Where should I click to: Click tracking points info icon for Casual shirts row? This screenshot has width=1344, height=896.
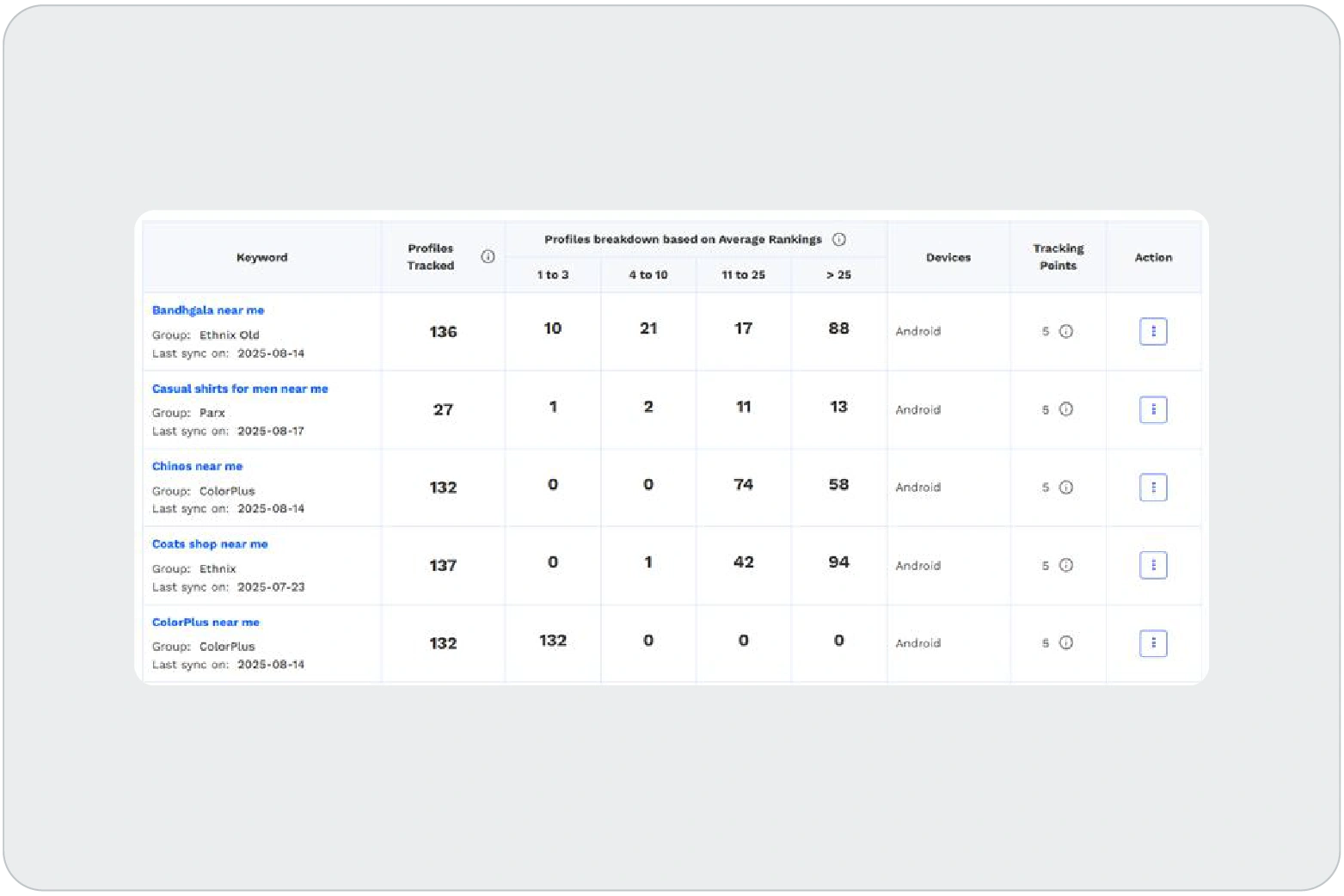[1065, 409]
